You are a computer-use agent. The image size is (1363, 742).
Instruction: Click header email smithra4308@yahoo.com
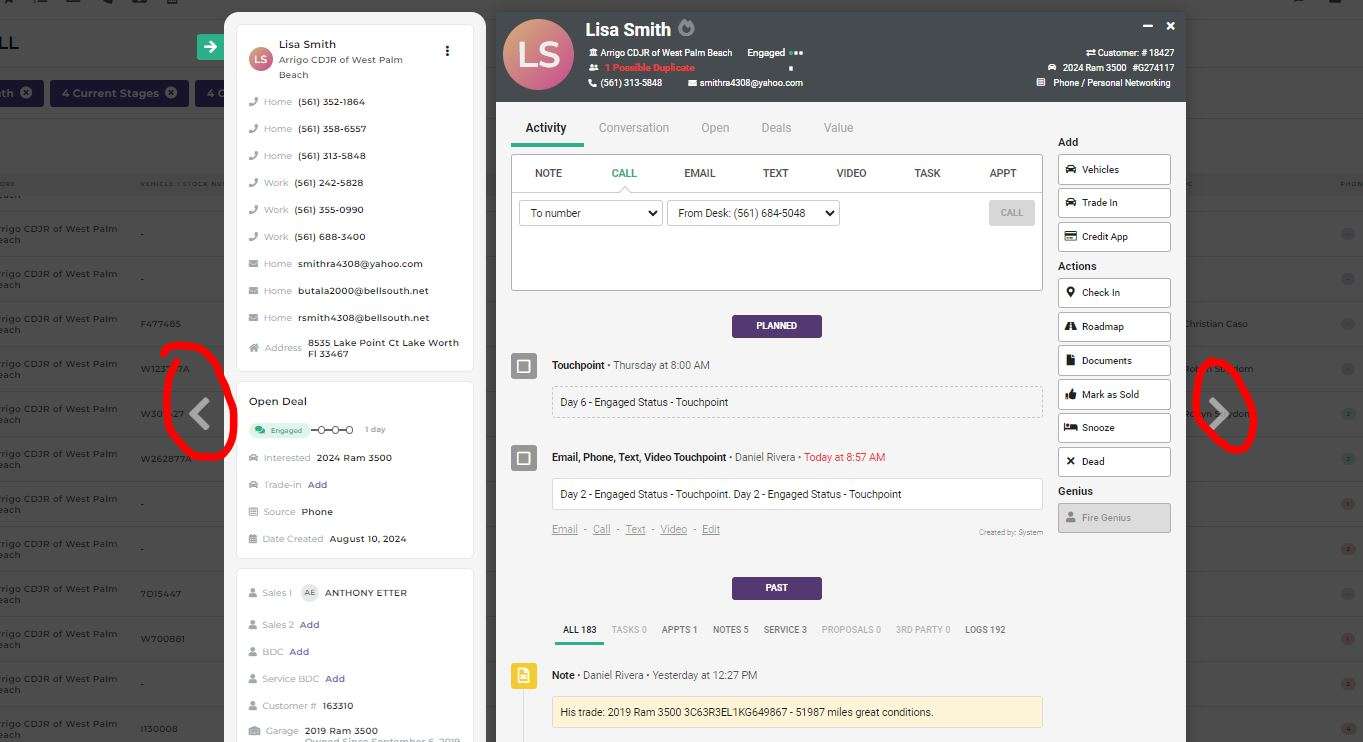(751, 83)
